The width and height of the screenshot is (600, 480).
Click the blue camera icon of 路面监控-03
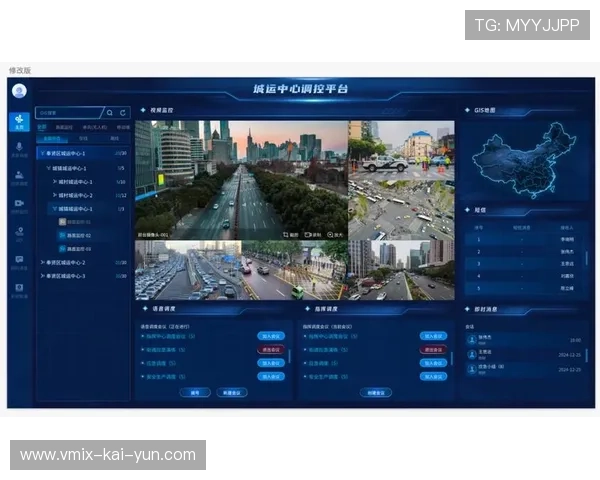62,249
